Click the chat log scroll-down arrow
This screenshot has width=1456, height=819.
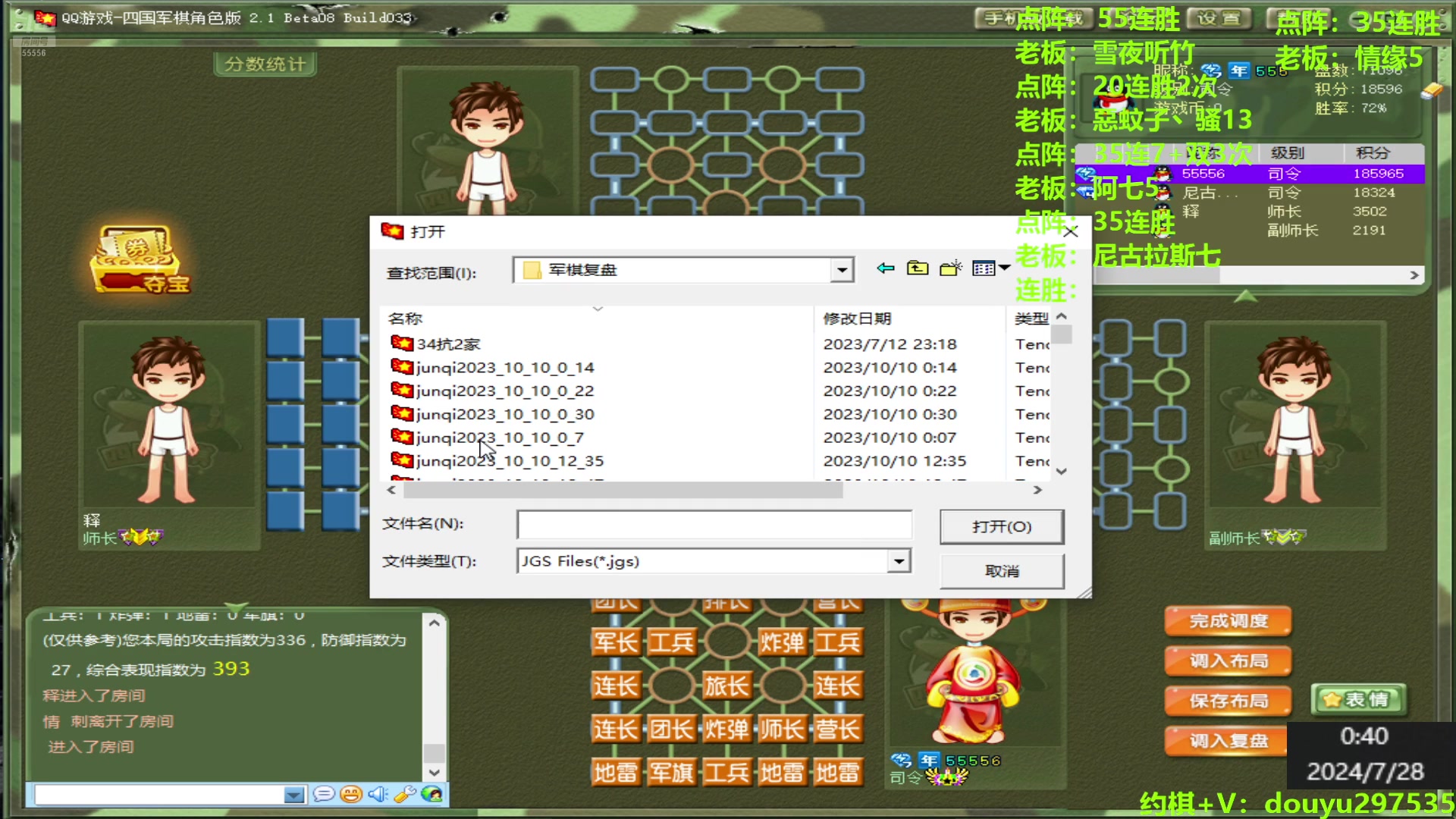pos(434,773)
